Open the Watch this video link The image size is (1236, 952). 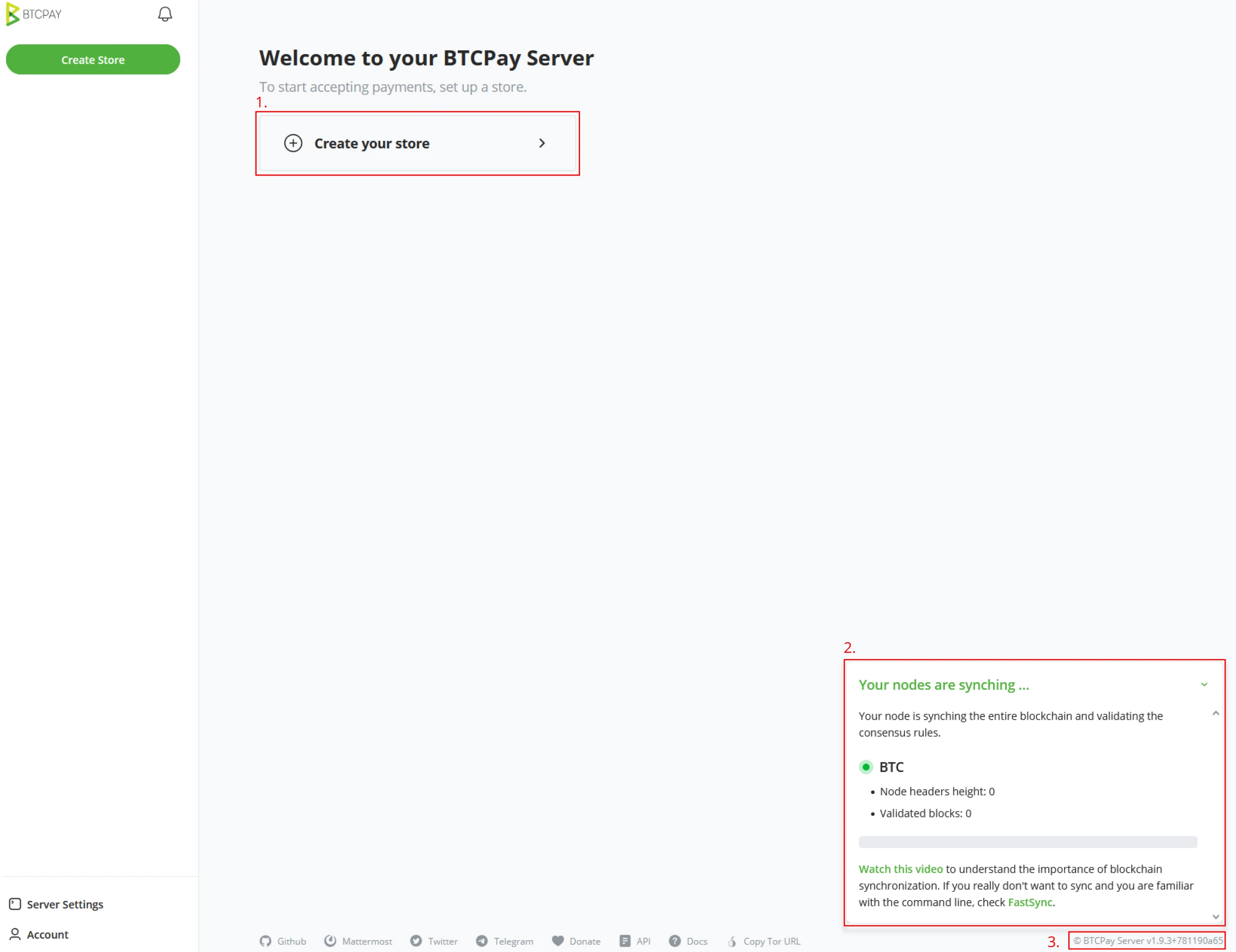(901, 869)
